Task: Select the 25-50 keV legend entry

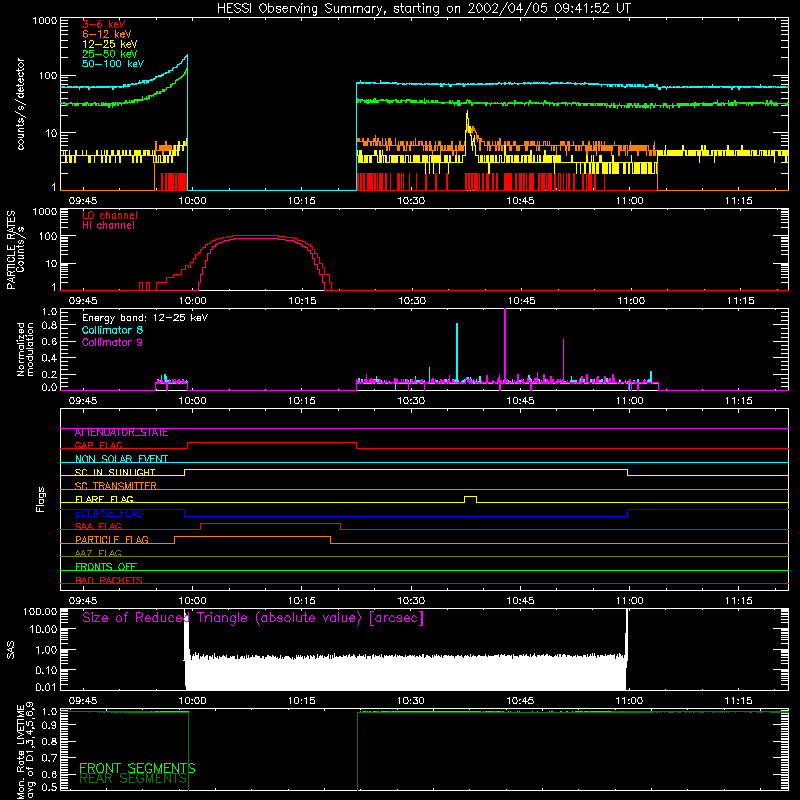Action: tap(109, 54)
